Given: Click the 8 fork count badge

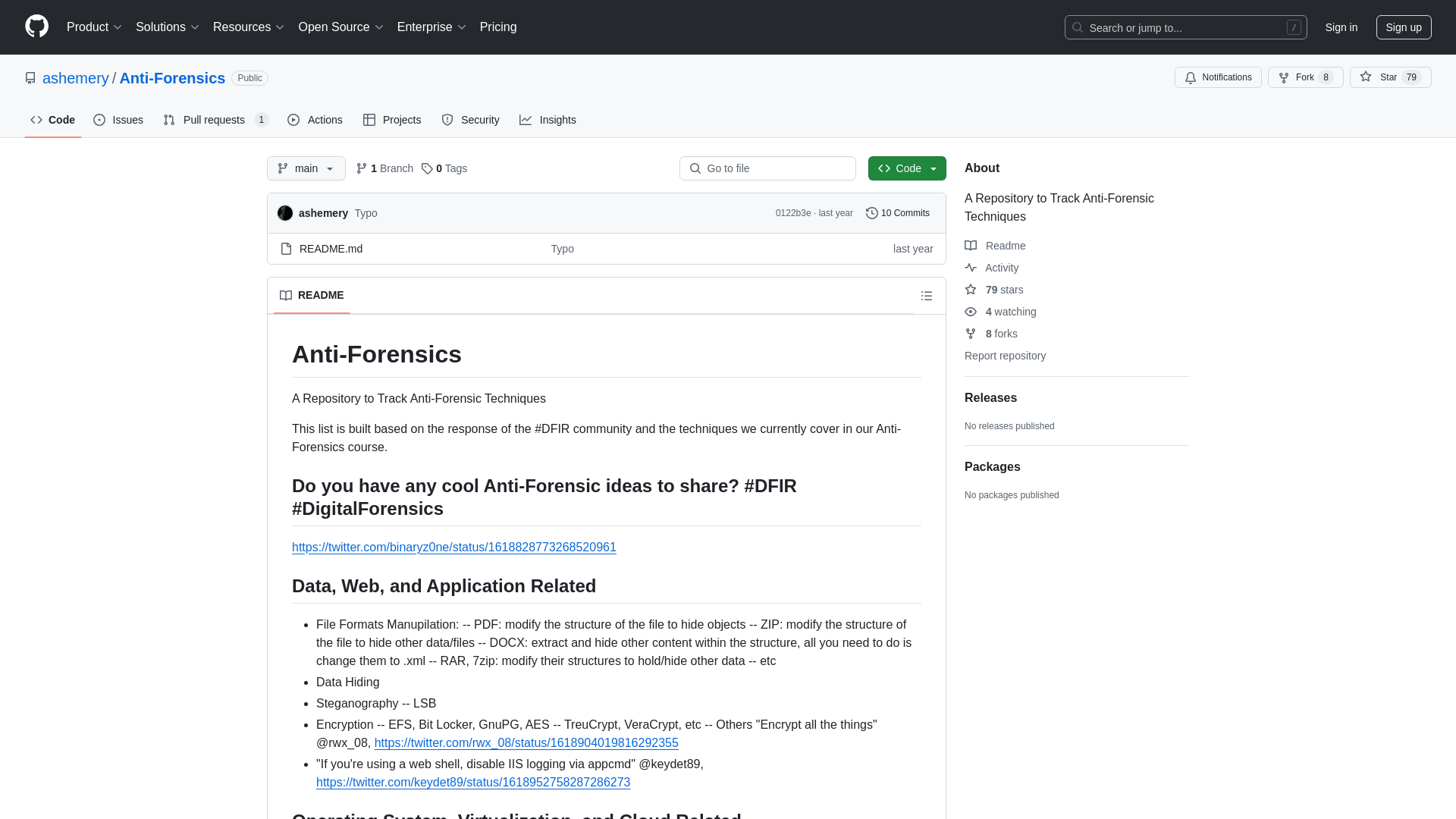Looking at the screenshot, I should (1326, 77).
